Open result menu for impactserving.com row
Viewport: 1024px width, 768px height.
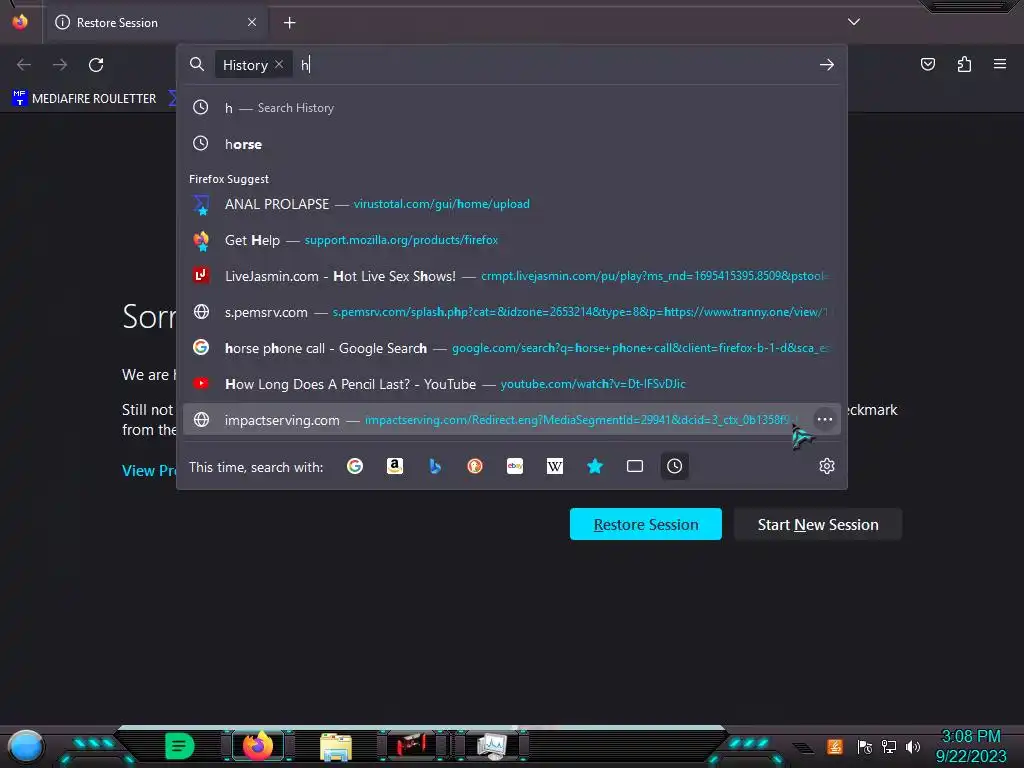pyautogui.click(x=825, y=419)
